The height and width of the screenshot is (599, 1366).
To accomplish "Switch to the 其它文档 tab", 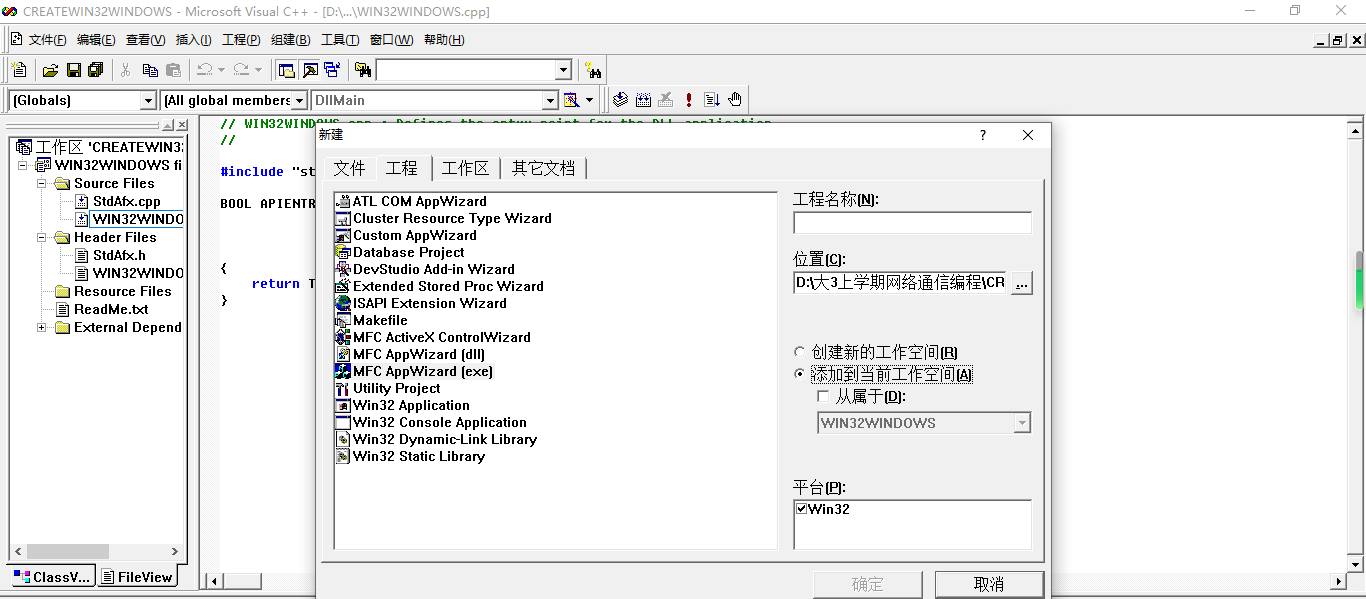I will (543, 168).
